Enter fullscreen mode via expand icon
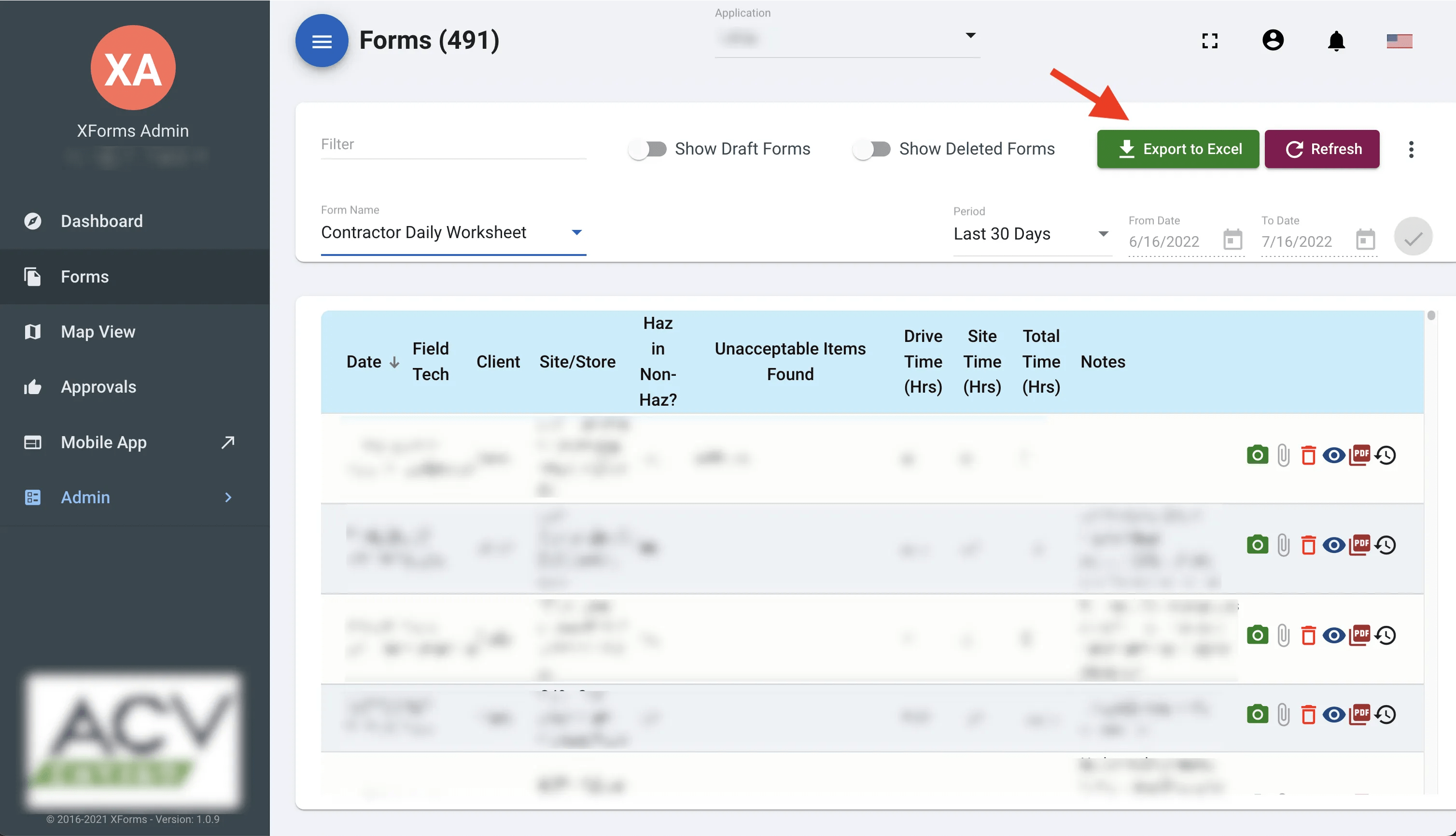Screen dimensions: 1456x836 (1210, 41)
